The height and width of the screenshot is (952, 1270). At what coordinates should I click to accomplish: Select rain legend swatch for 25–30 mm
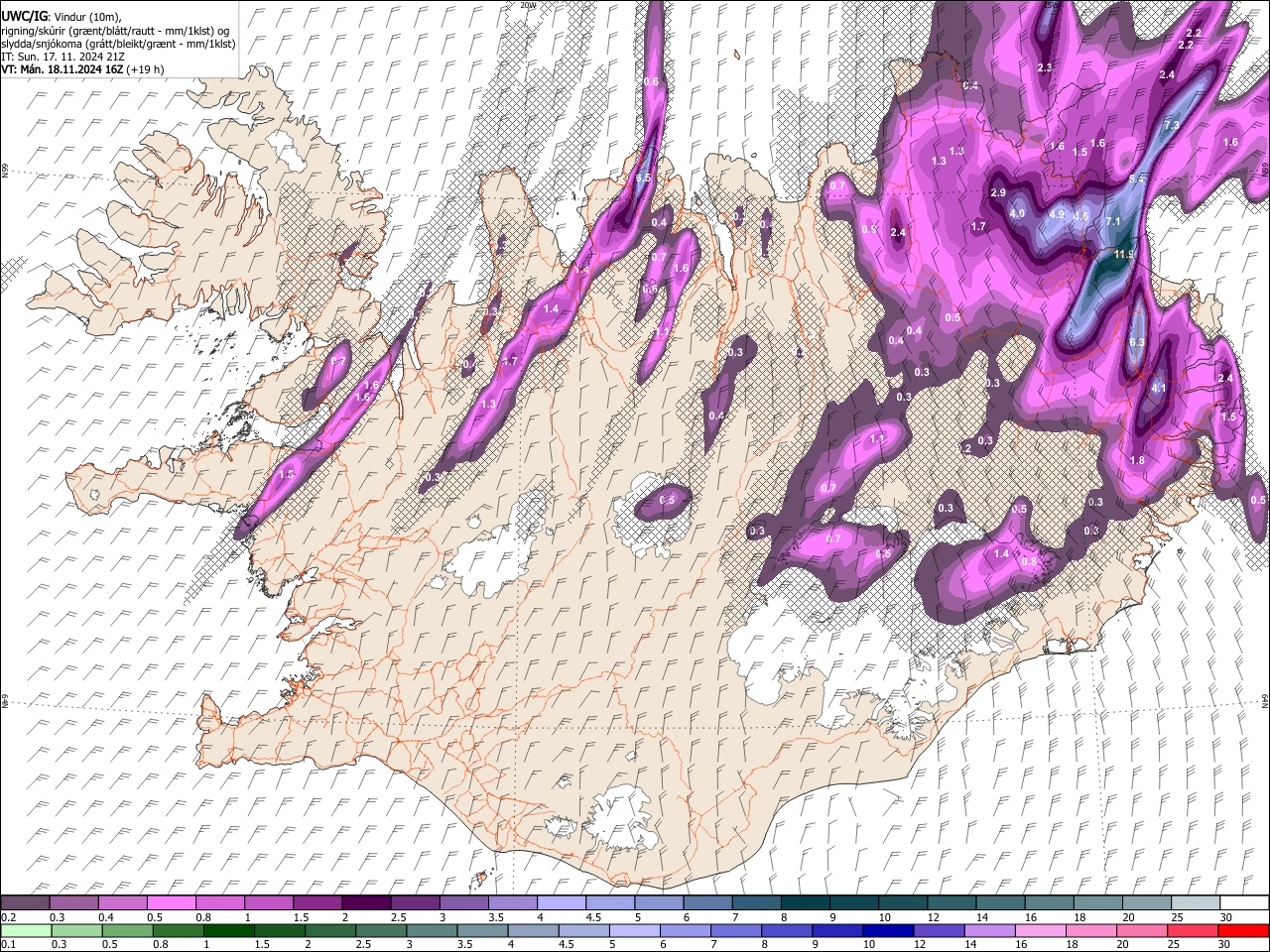(1194, 930)
